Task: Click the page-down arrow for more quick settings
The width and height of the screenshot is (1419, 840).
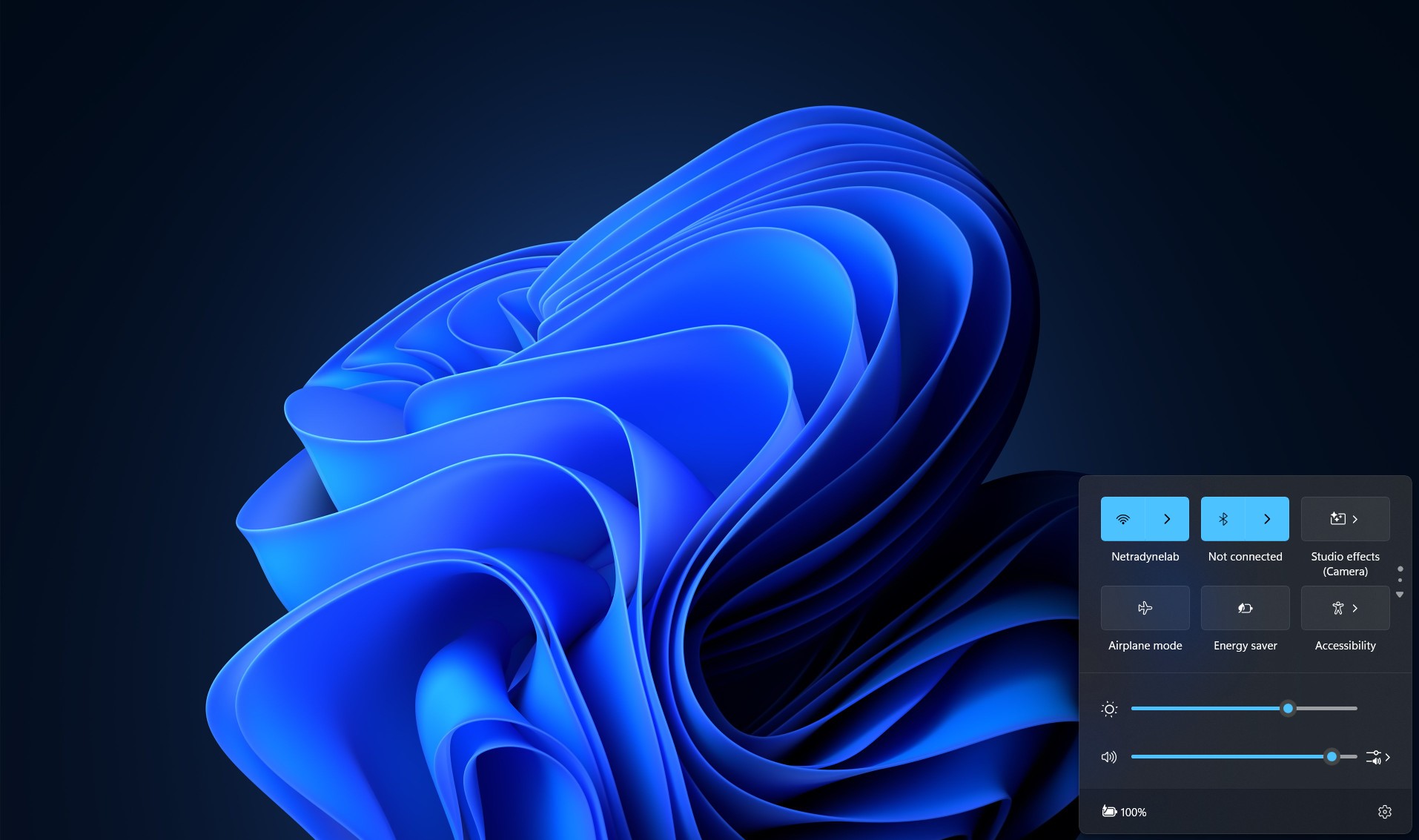Action: (1400, 595)
